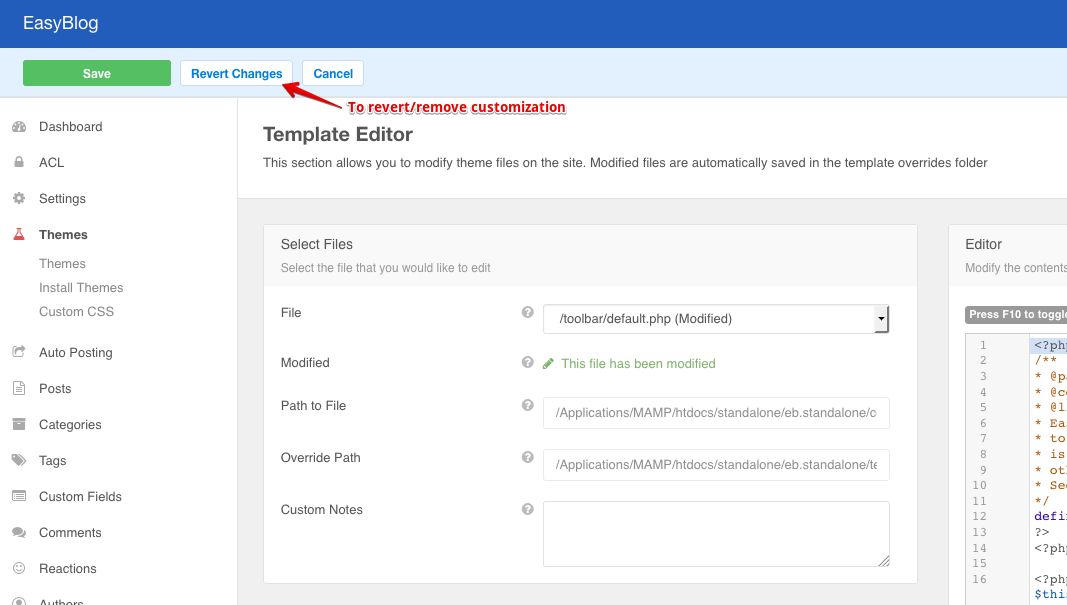Screen dimensions: 1067x605
Task: Click the green pencil modified icon
Action: [548, 363]
